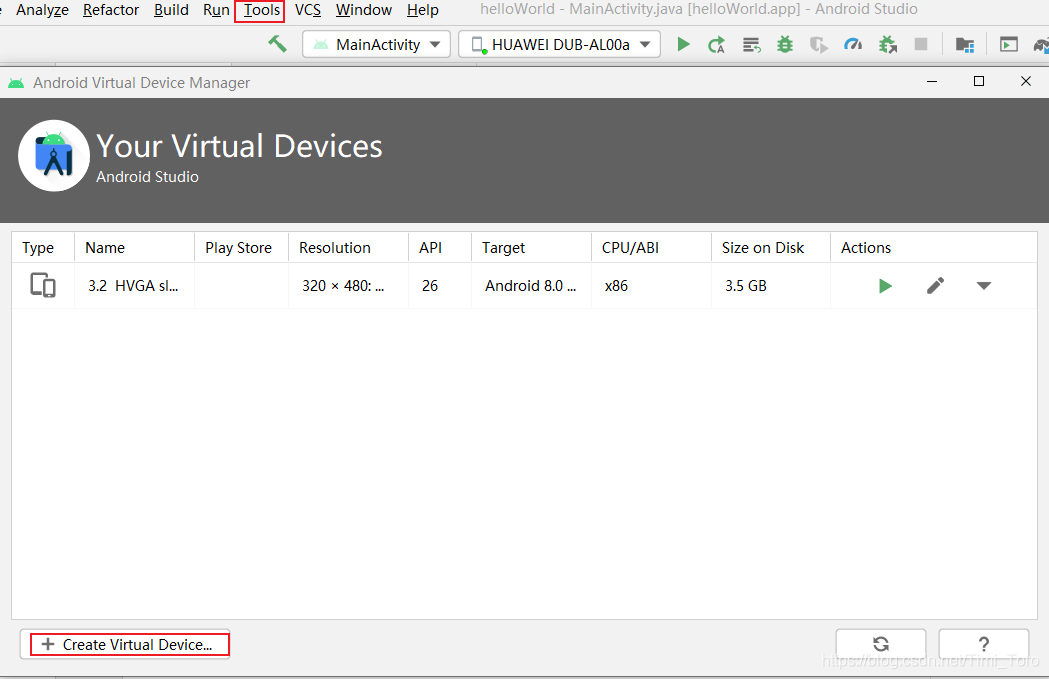
Task: Maximize the Android Virtual Device Manager window
Action: tap(979, 82)
